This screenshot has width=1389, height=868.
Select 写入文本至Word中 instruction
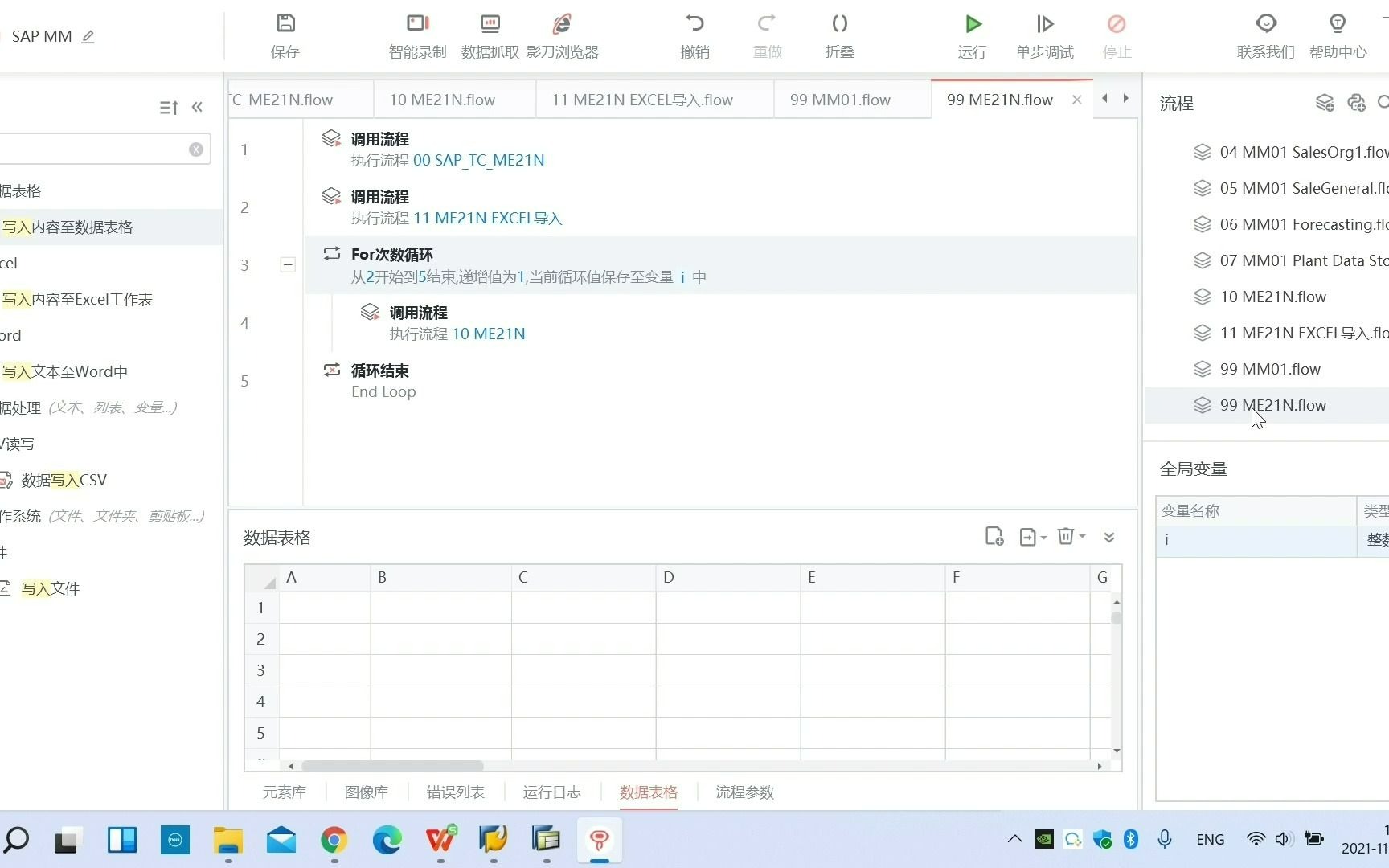tap(64, 371)
